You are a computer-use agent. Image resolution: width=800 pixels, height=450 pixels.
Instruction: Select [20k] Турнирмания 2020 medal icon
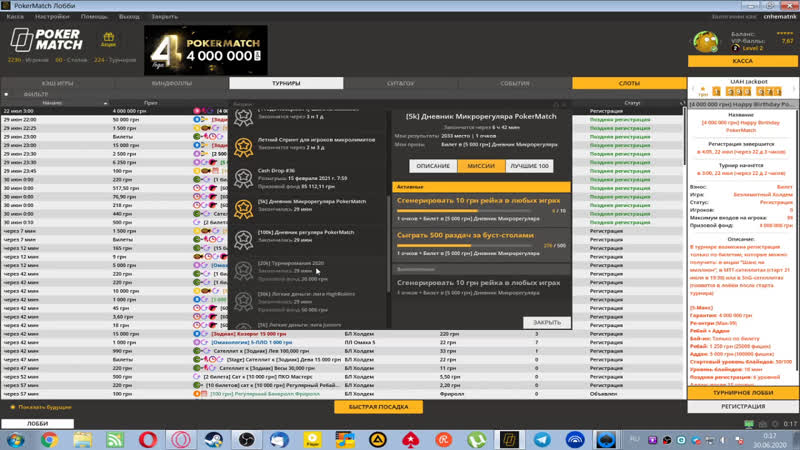click(x=243, y=271)
